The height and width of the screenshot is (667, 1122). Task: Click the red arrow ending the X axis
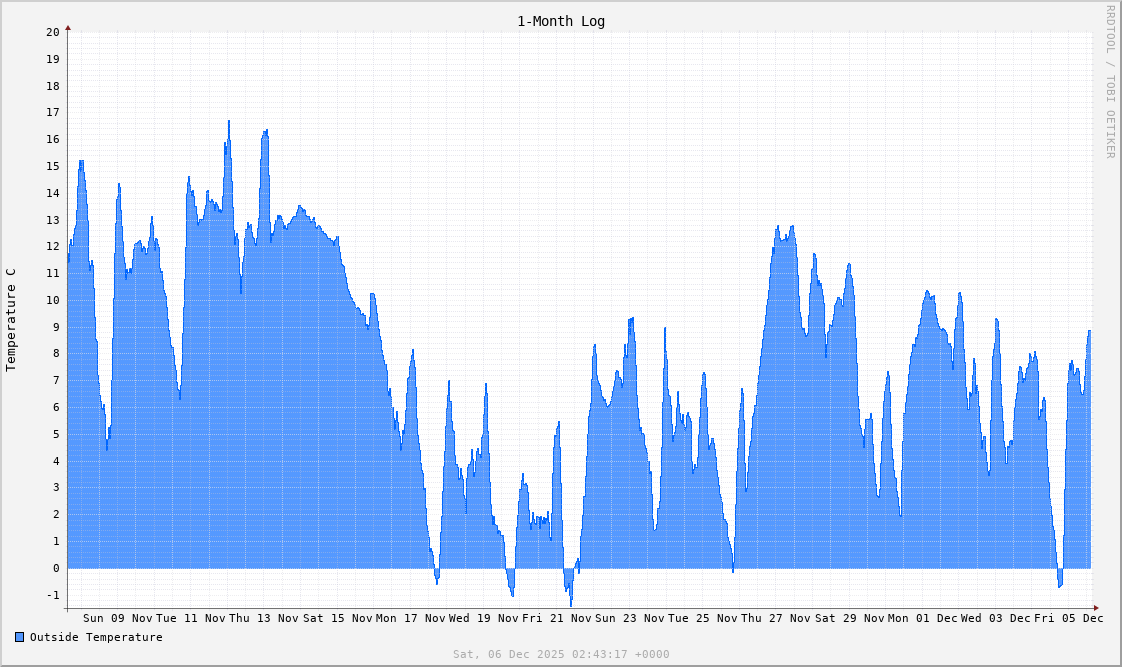(x=1096, y=608)
